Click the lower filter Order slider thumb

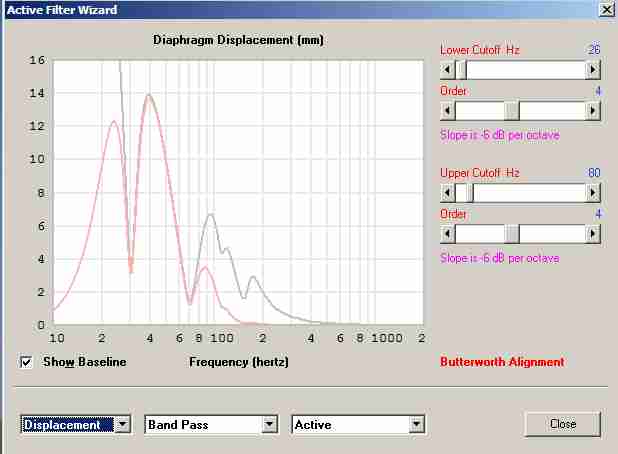[x=512, y=111]
